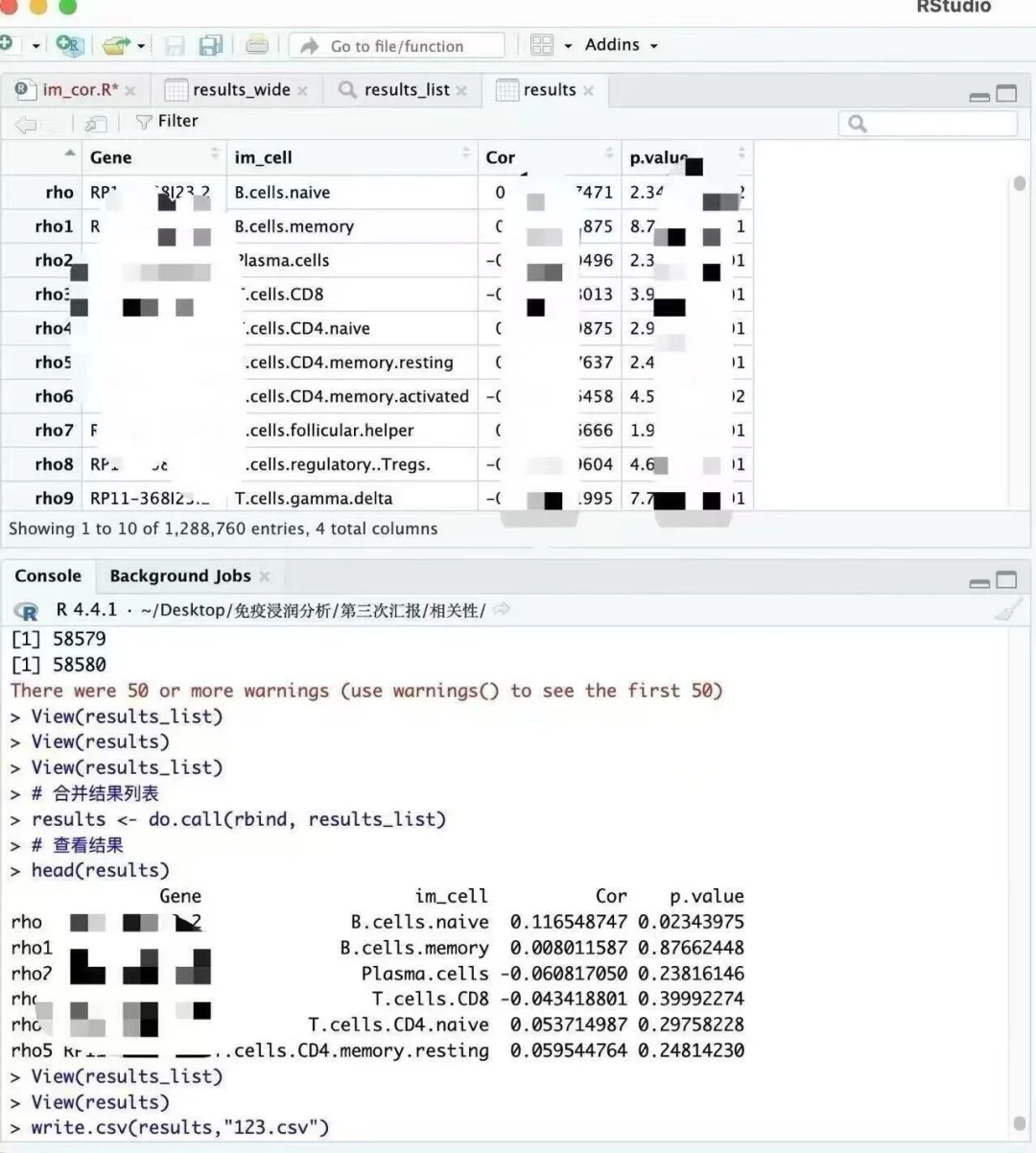Open the panes layout dropdown arrow
The image size is (1036, 1153).
coord(568,45)
